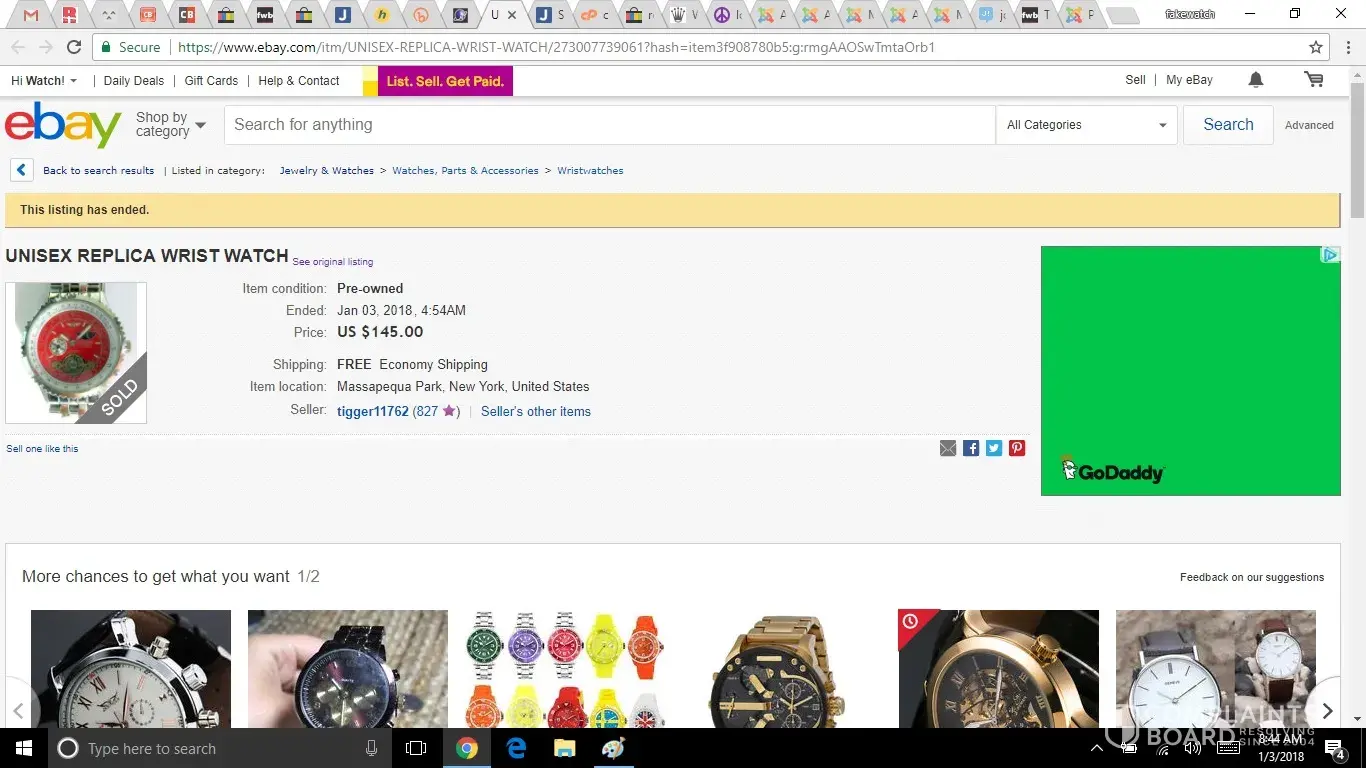Focus the Search for anything field

coord(609,125)
